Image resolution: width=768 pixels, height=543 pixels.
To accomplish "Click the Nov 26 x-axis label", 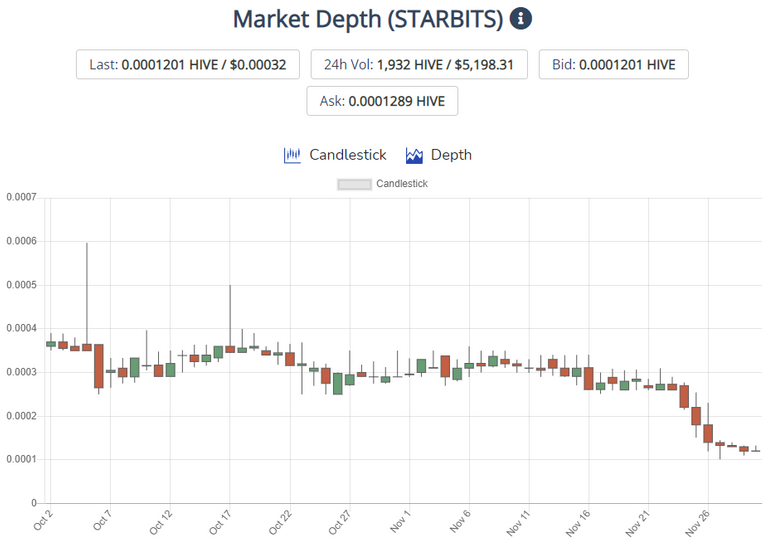I will coord(697,522).
